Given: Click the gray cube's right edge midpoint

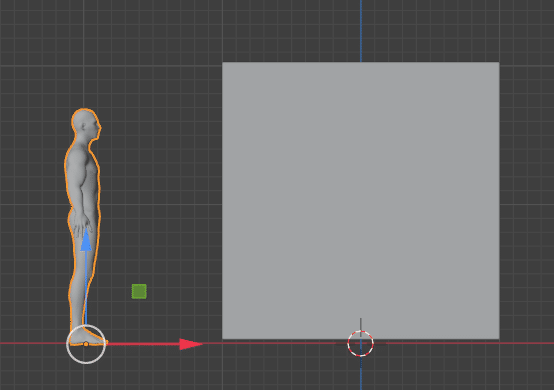Looking at the screenshot, I should (x=499, y=201).
